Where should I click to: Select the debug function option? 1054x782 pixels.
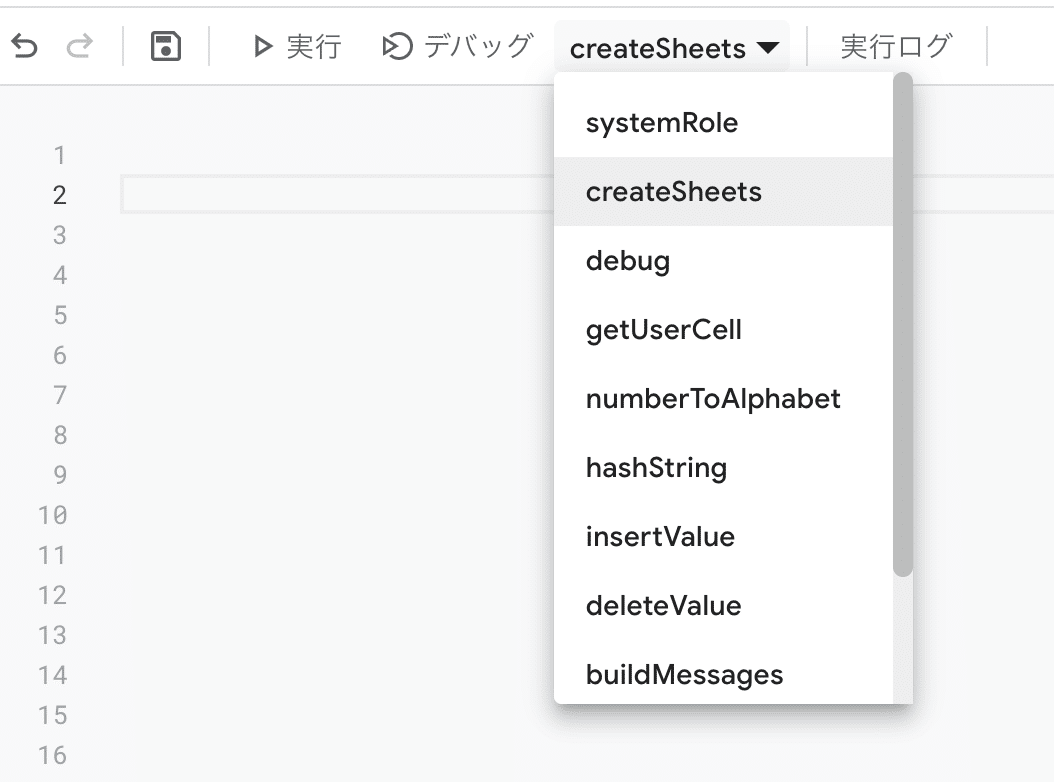click(628, 261)
